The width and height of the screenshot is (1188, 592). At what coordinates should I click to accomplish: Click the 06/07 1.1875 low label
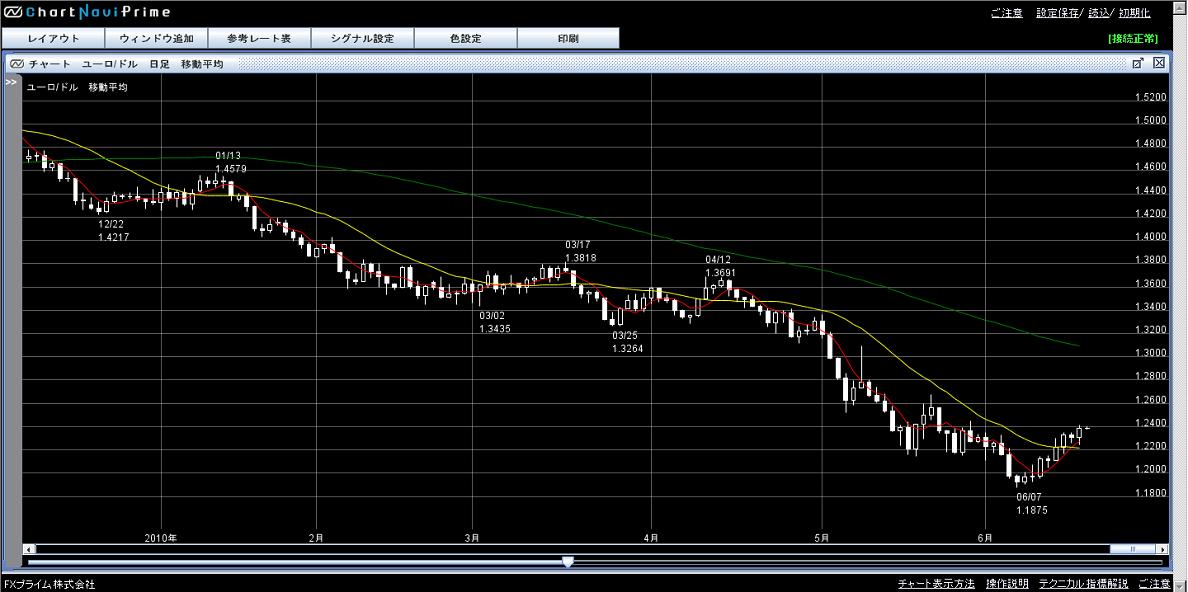point(1032,504)
